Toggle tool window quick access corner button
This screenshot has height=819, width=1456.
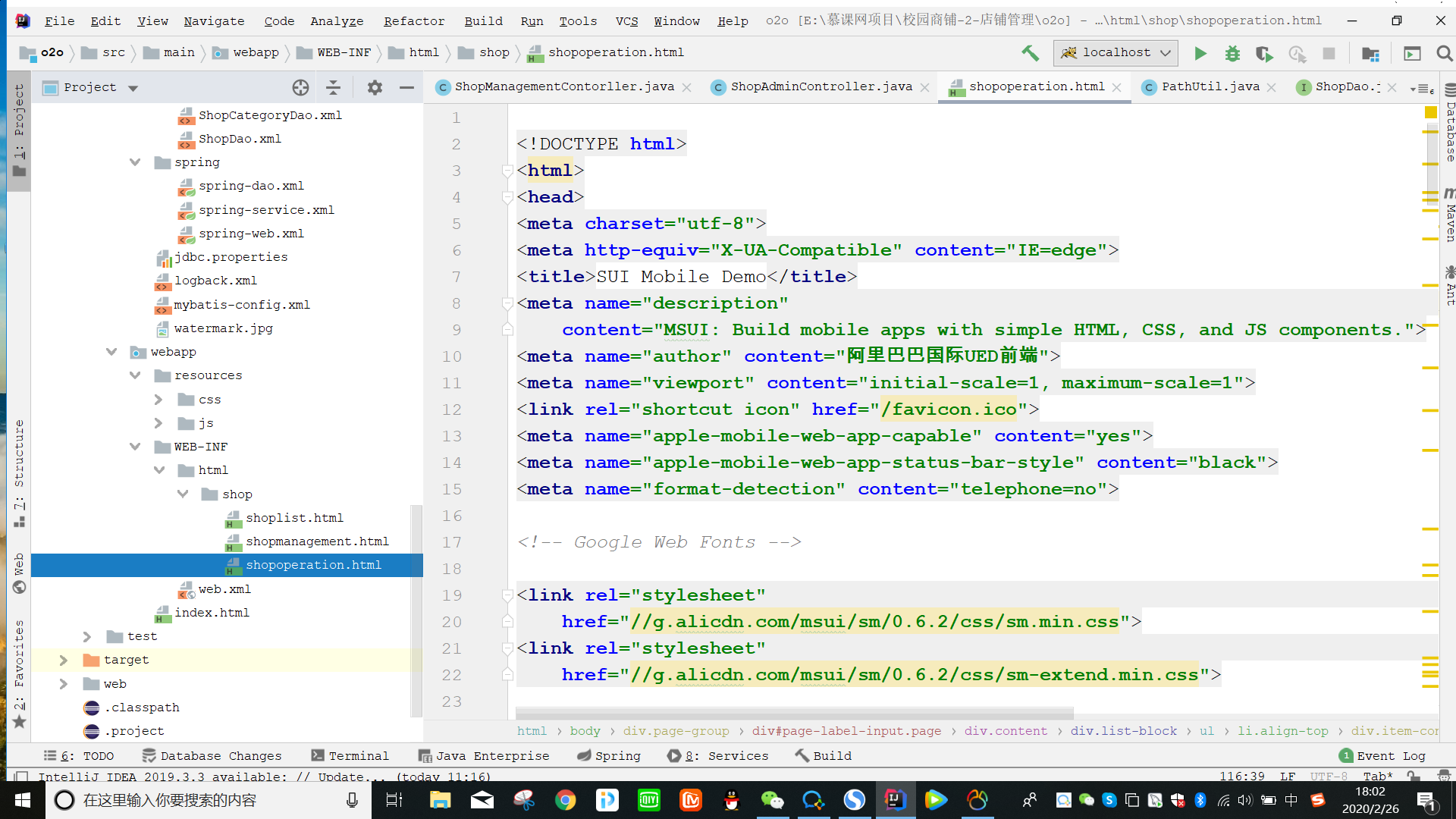pos(22,777)
